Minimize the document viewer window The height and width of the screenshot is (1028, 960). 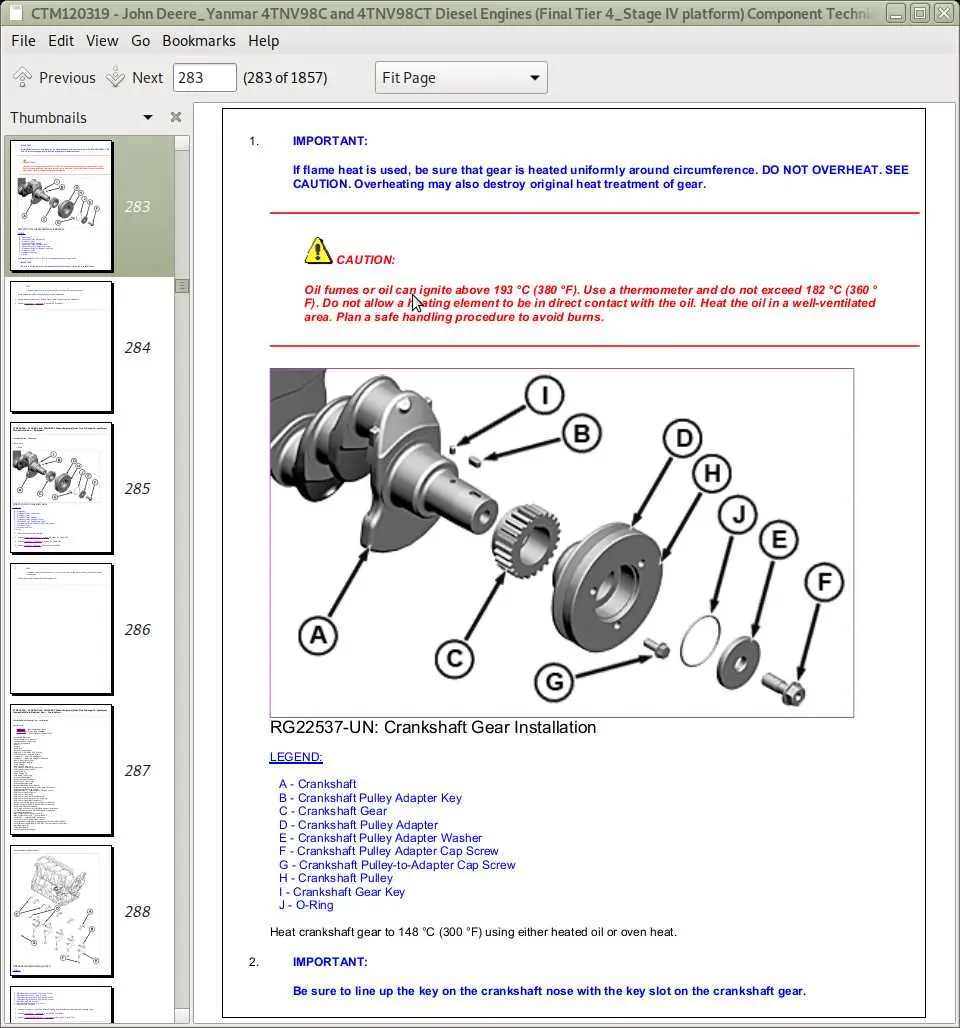896,13
